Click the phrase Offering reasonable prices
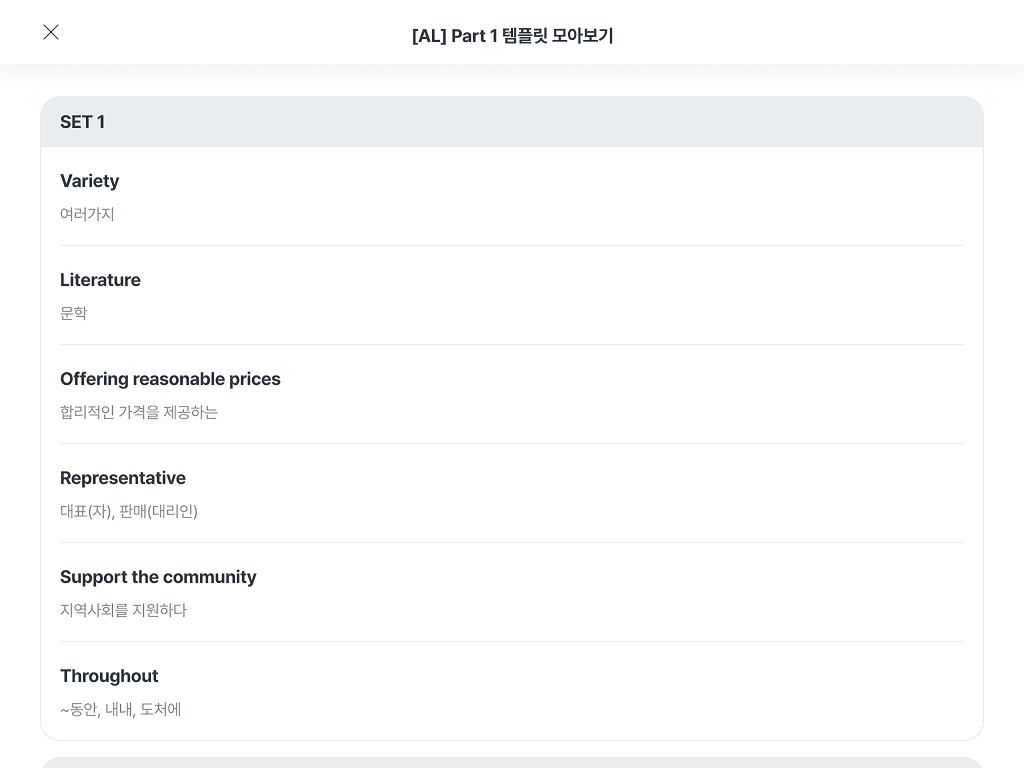Image resolution: width=1024 pixels, height=768 pixels. 170,379
